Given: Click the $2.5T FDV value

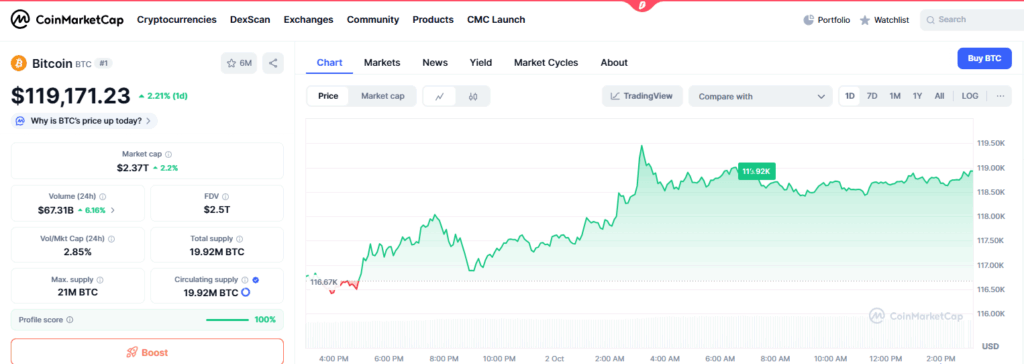Looking at the screenshot, I should pyautogui.click(x=216, y=210).
